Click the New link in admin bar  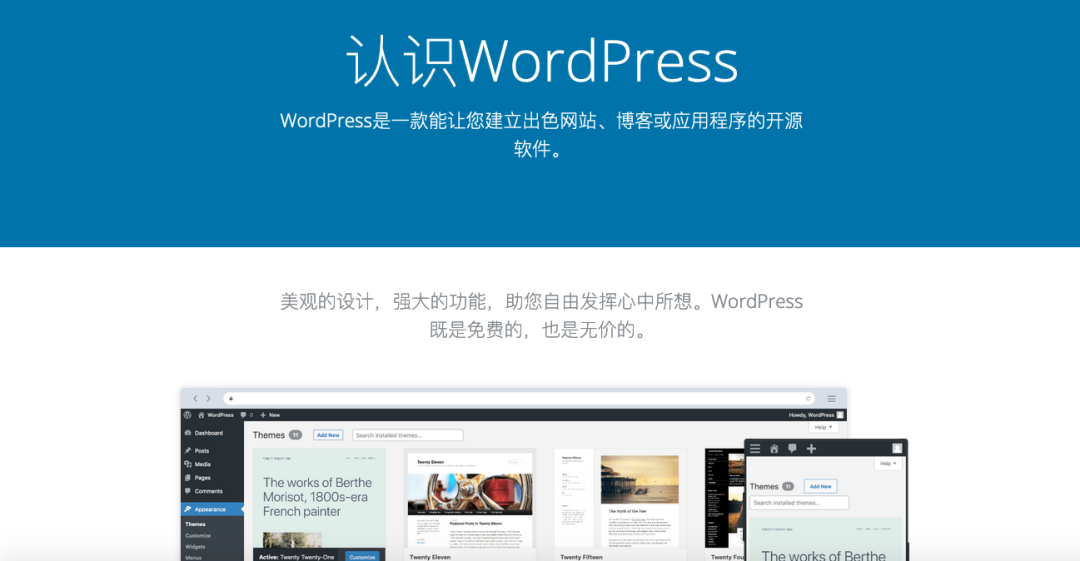pyautogui.click(x=275, y=415)
